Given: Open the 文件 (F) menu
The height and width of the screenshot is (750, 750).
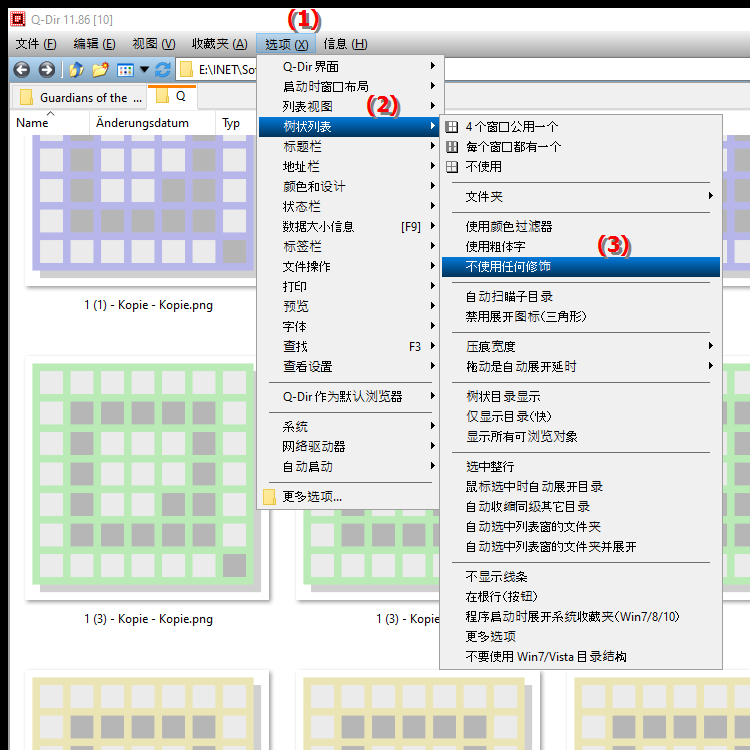Looking at the screenshot, I should tap(36, 44).
